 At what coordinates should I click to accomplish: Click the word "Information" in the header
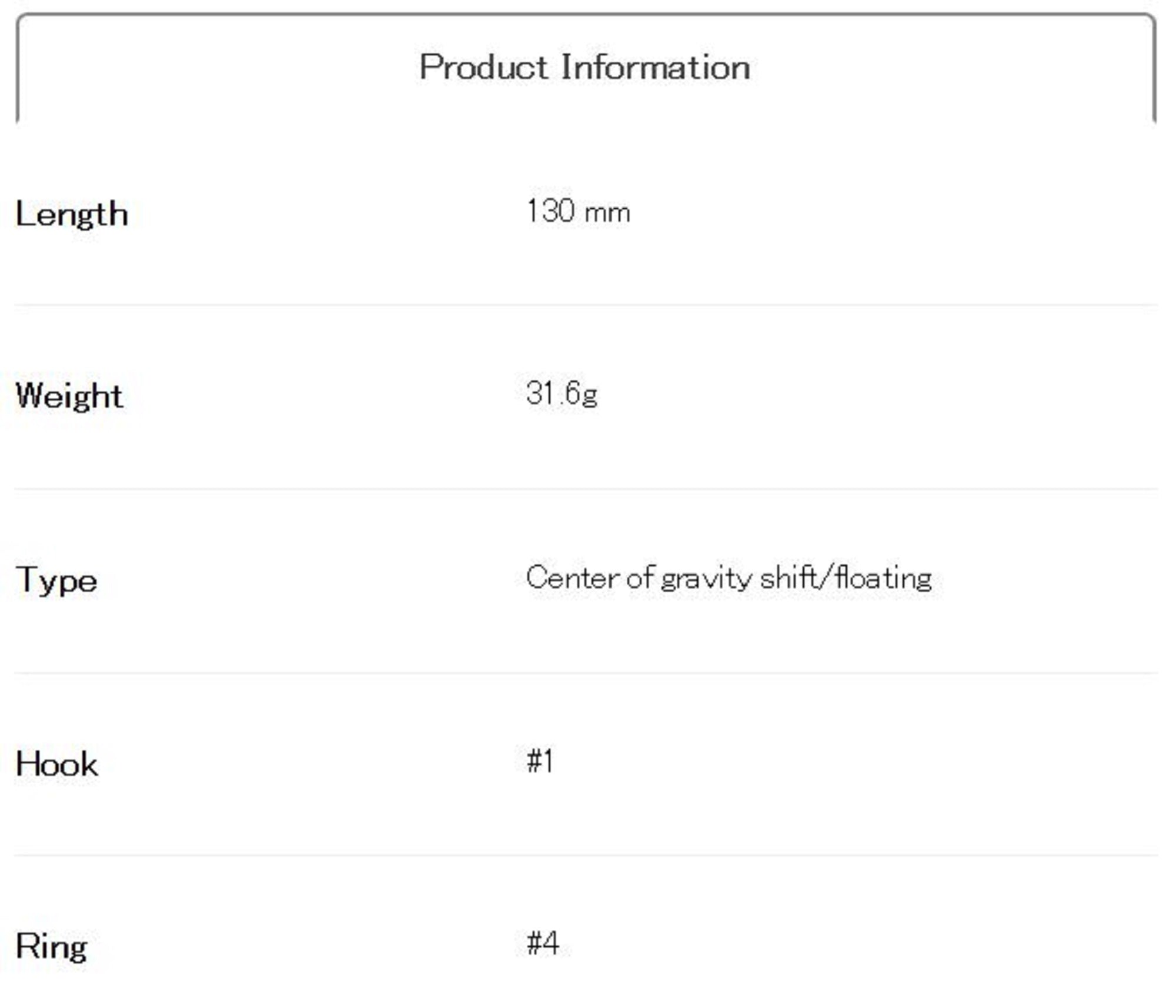point(656,67)
